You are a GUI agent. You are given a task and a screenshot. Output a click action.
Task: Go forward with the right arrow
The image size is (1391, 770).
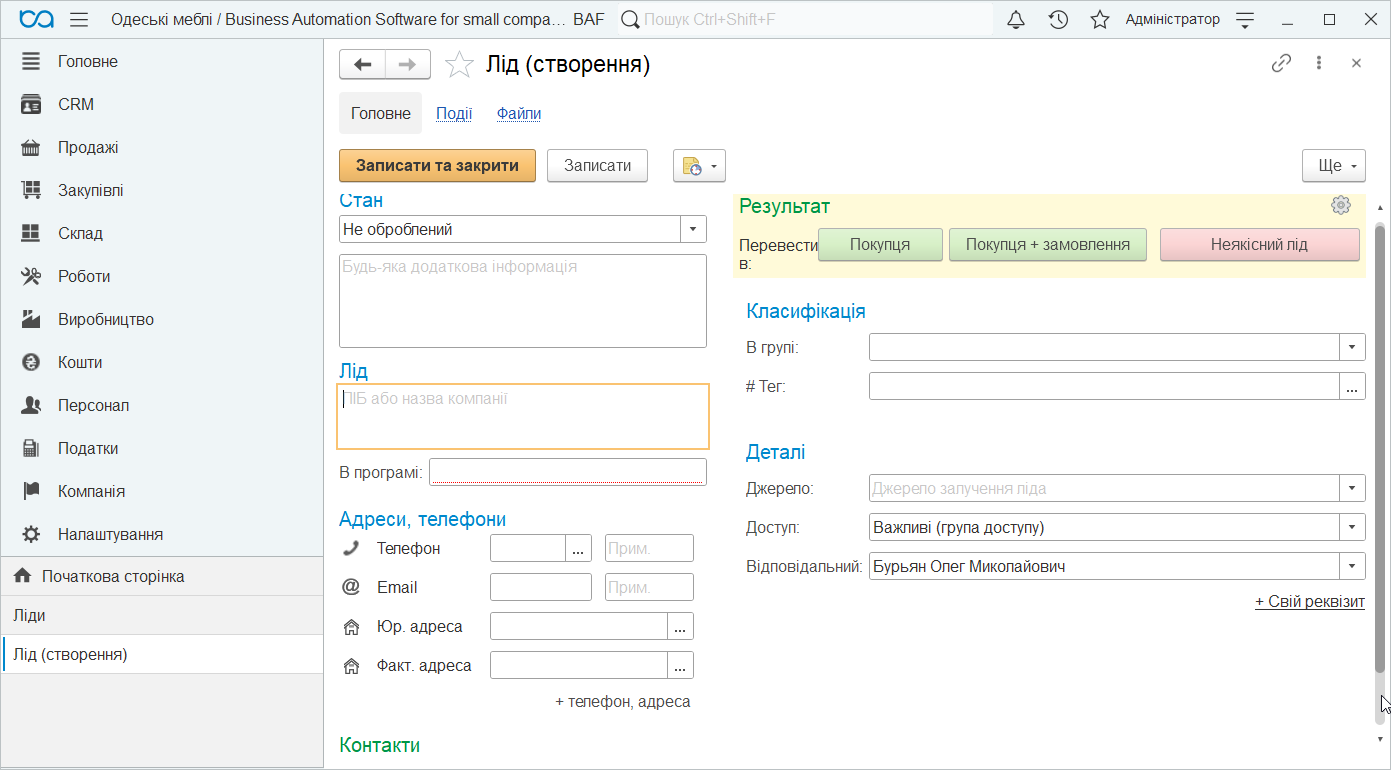tap(408, 64)
